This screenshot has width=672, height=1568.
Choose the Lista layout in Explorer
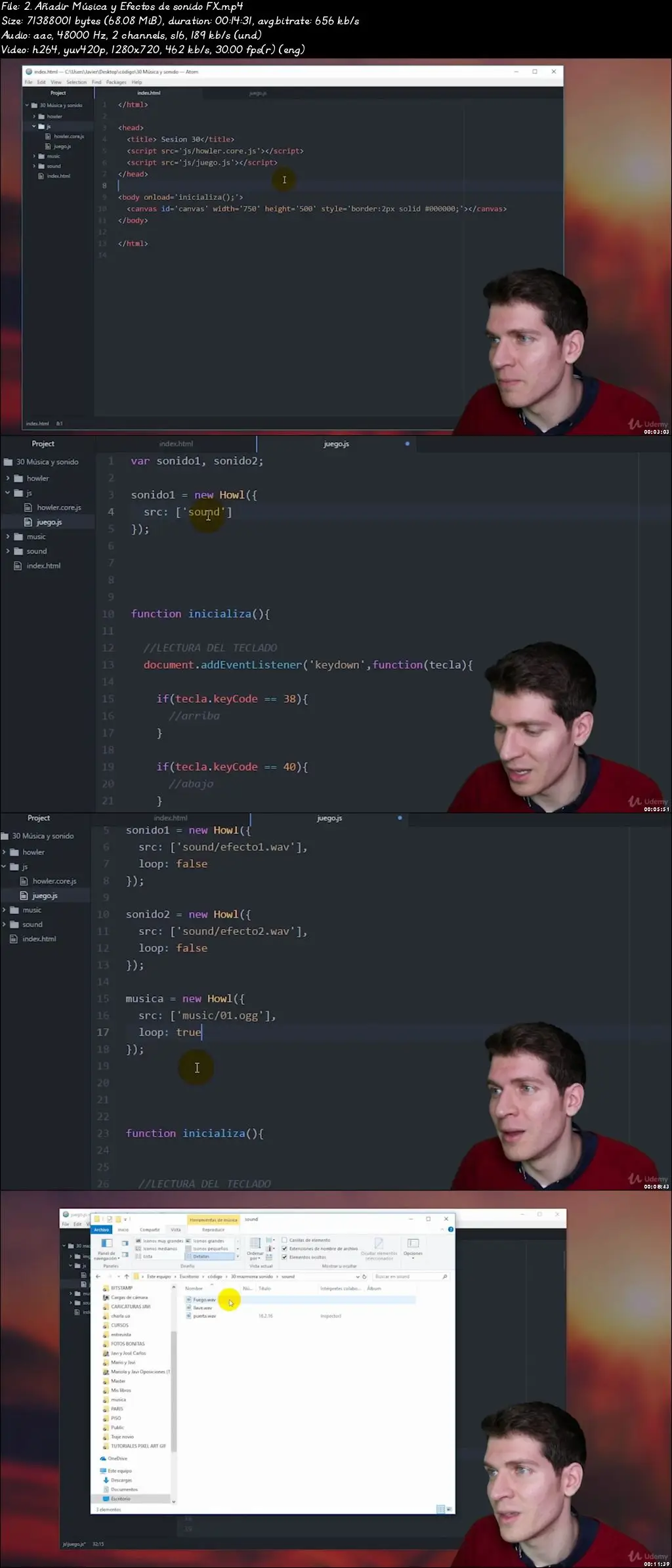144,1256
